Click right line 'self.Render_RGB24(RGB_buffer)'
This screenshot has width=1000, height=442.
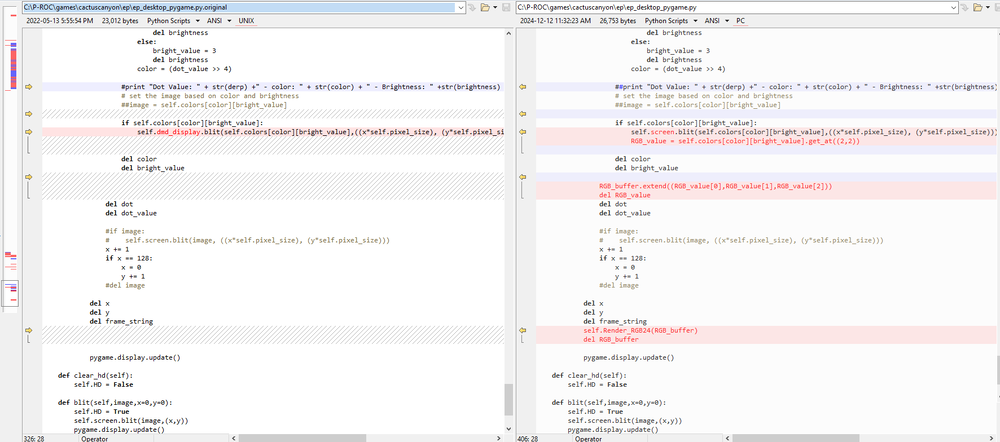(641, 330)
